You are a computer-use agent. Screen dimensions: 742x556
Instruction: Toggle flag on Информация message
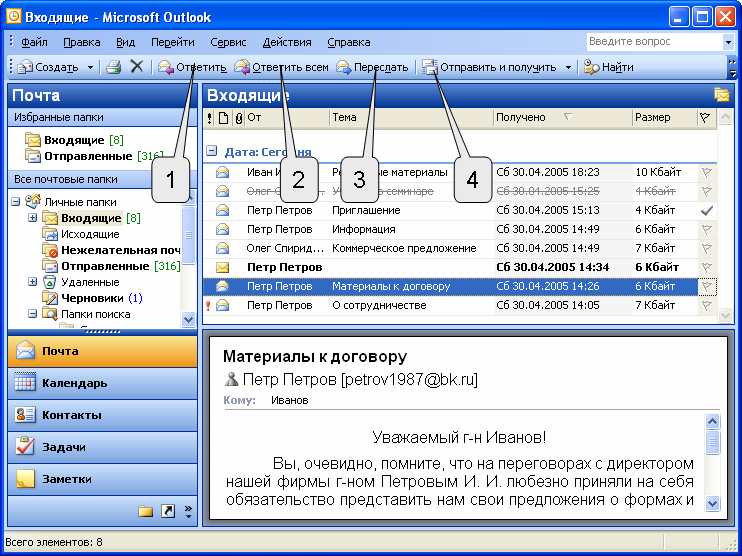coord(707,229)
